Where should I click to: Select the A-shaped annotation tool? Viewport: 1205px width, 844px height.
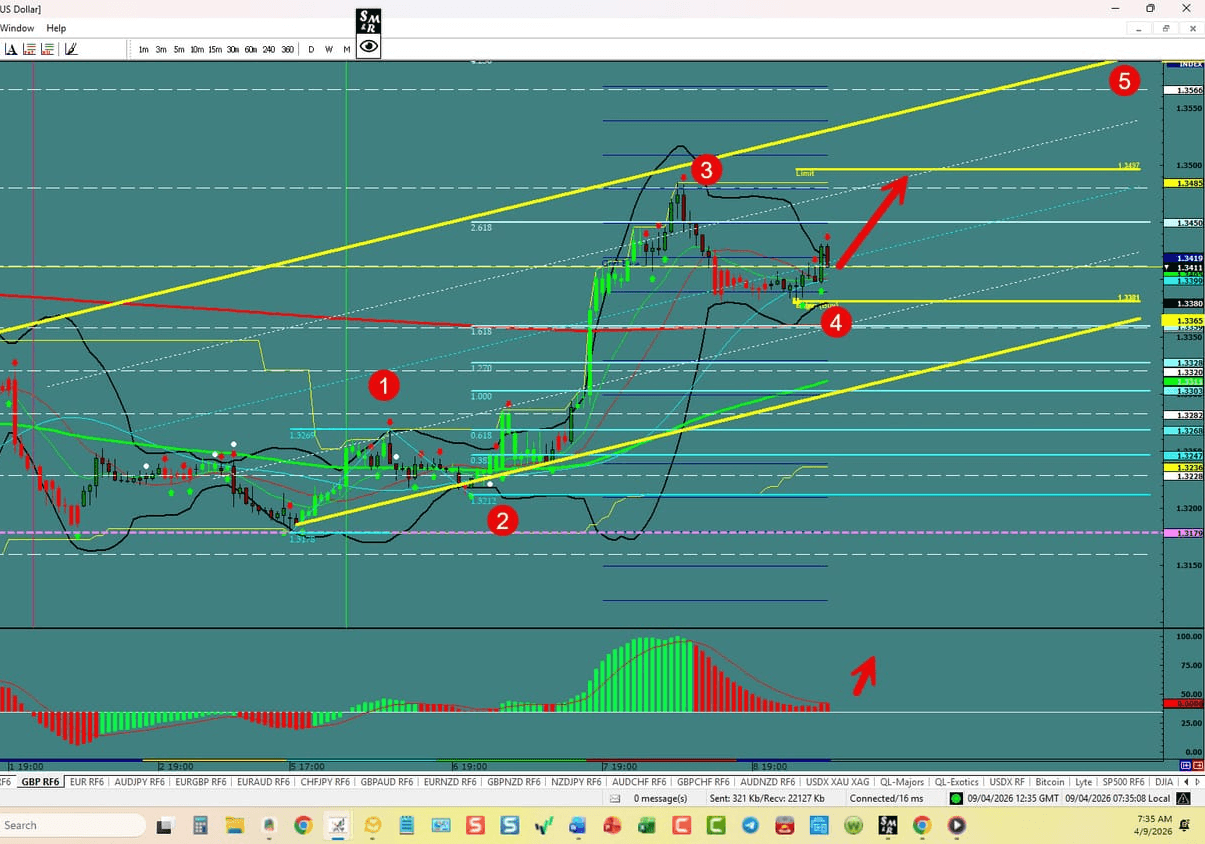11,48
